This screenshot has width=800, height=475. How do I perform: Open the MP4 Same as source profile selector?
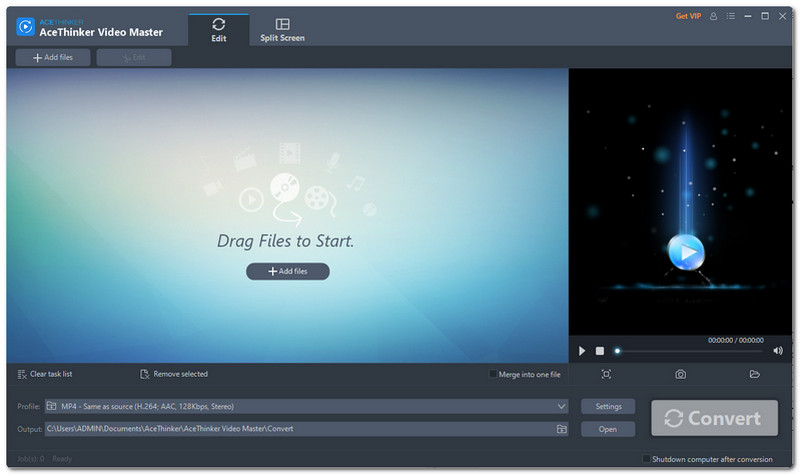306,407
